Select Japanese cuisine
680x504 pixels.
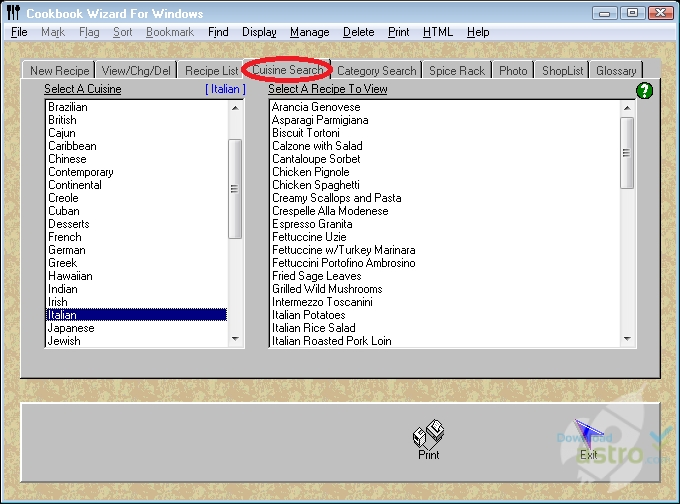coord(137,328)
